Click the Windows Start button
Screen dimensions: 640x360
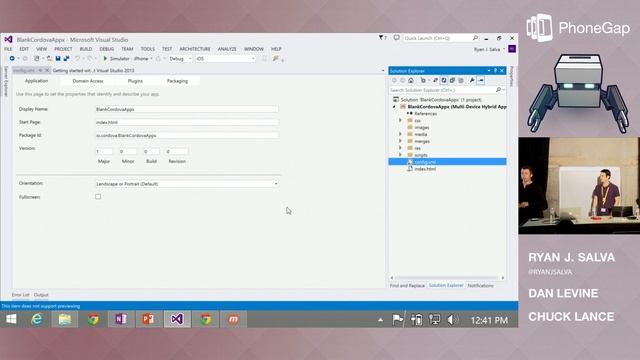11,319
